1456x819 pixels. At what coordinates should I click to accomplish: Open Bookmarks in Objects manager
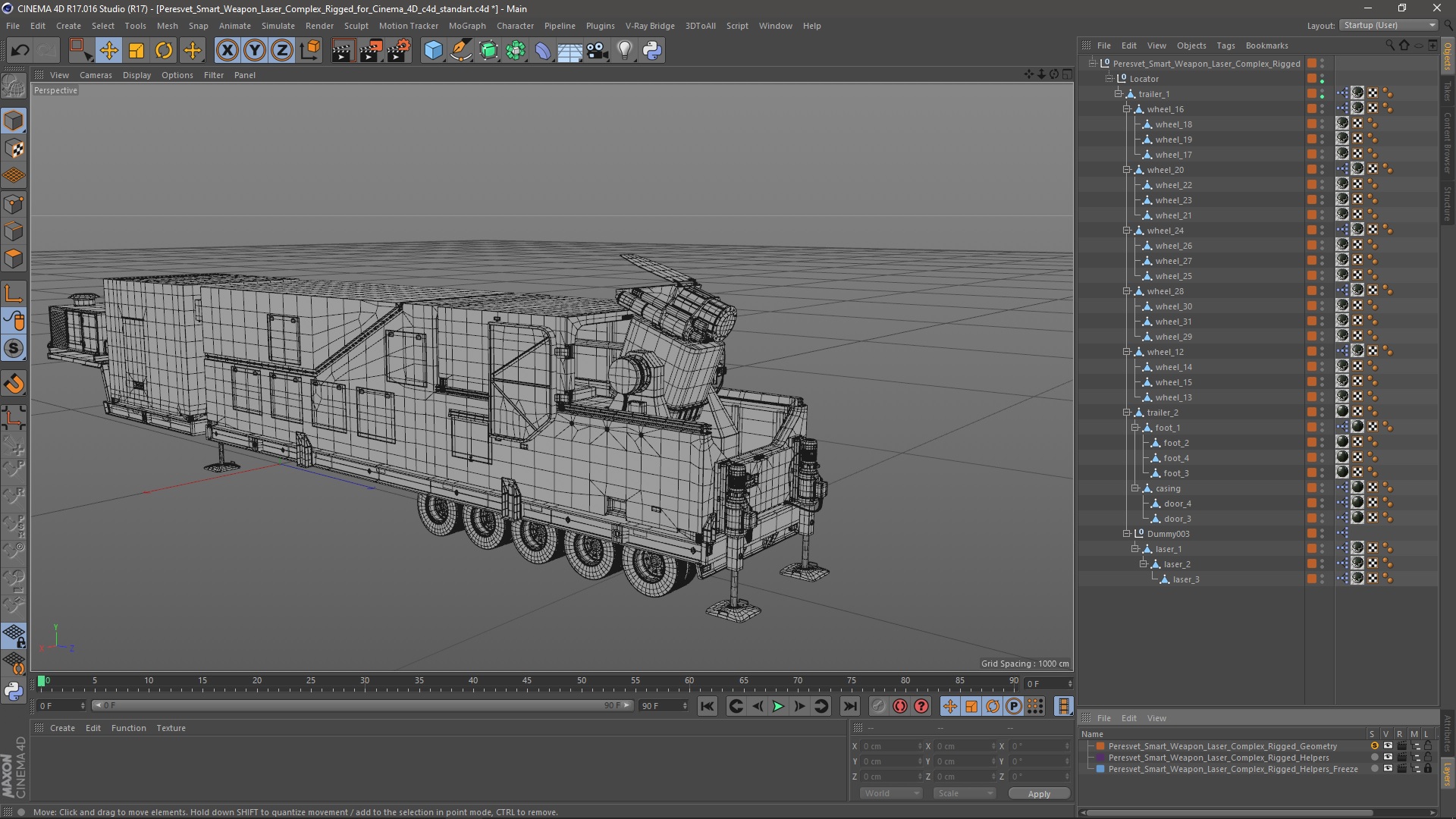point(1266,45)
